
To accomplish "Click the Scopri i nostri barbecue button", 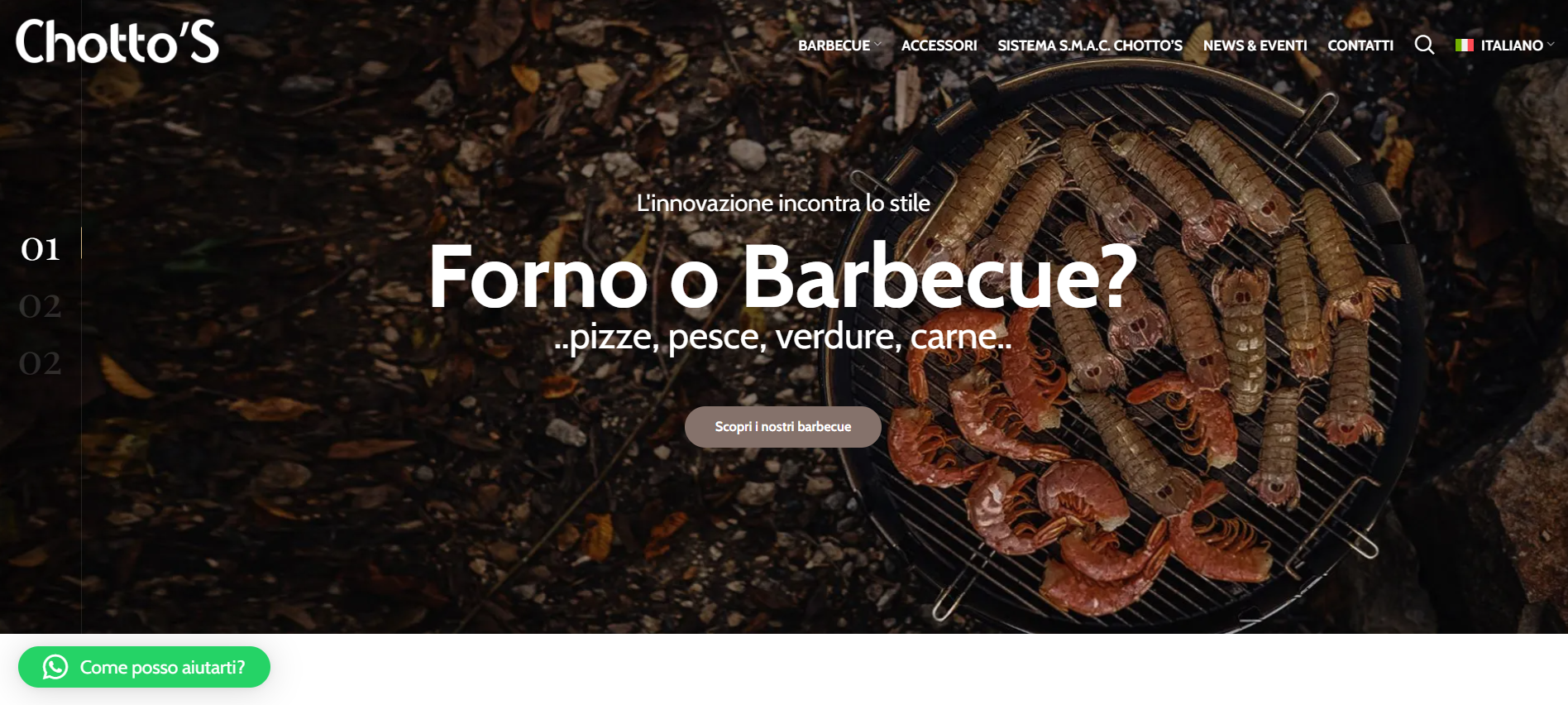I will point(783,427).
